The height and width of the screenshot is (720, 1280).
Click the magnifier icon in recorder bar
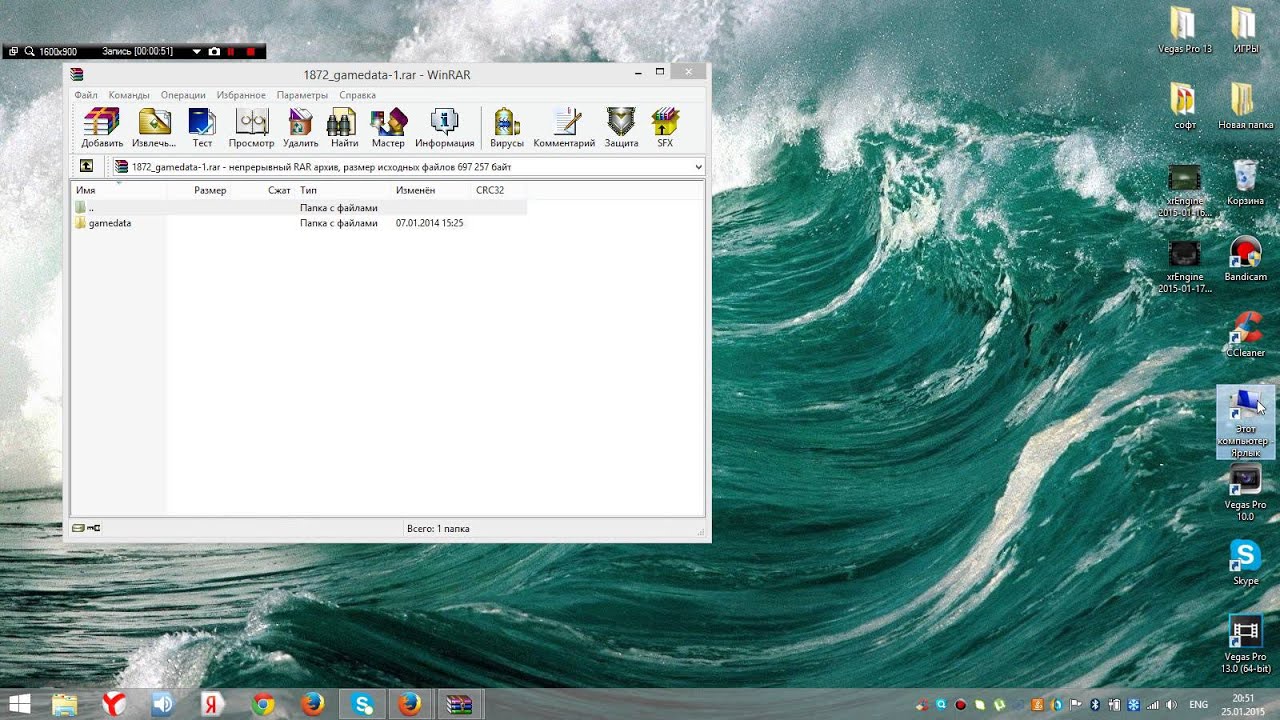(x=29, y=51)
